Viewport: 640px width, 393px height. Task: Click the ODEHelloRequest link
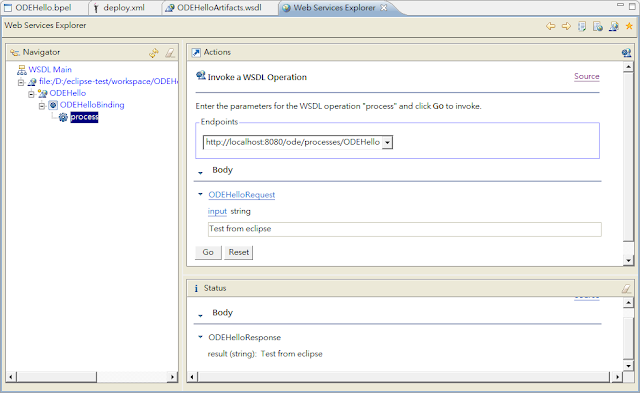pos(242,195)
